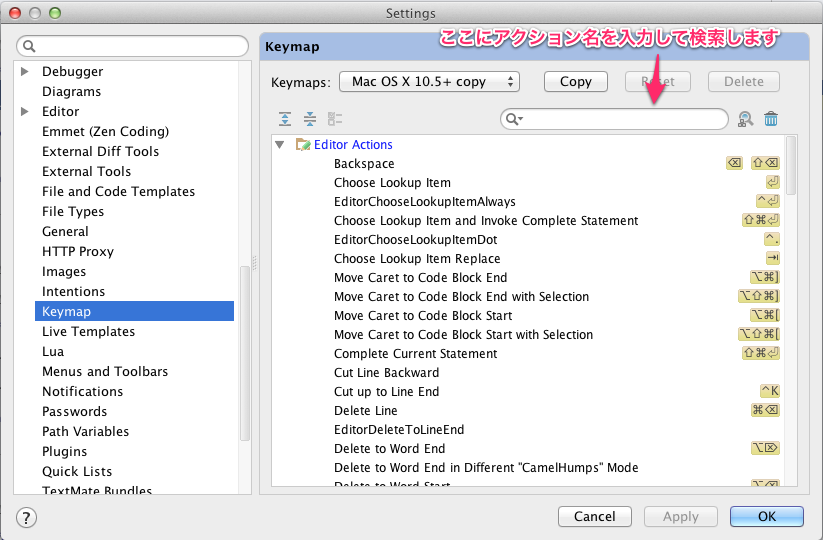This screenshot has height=540, width=823.
Task: Select Live Templates in settings list
Action: coord(88,332)
